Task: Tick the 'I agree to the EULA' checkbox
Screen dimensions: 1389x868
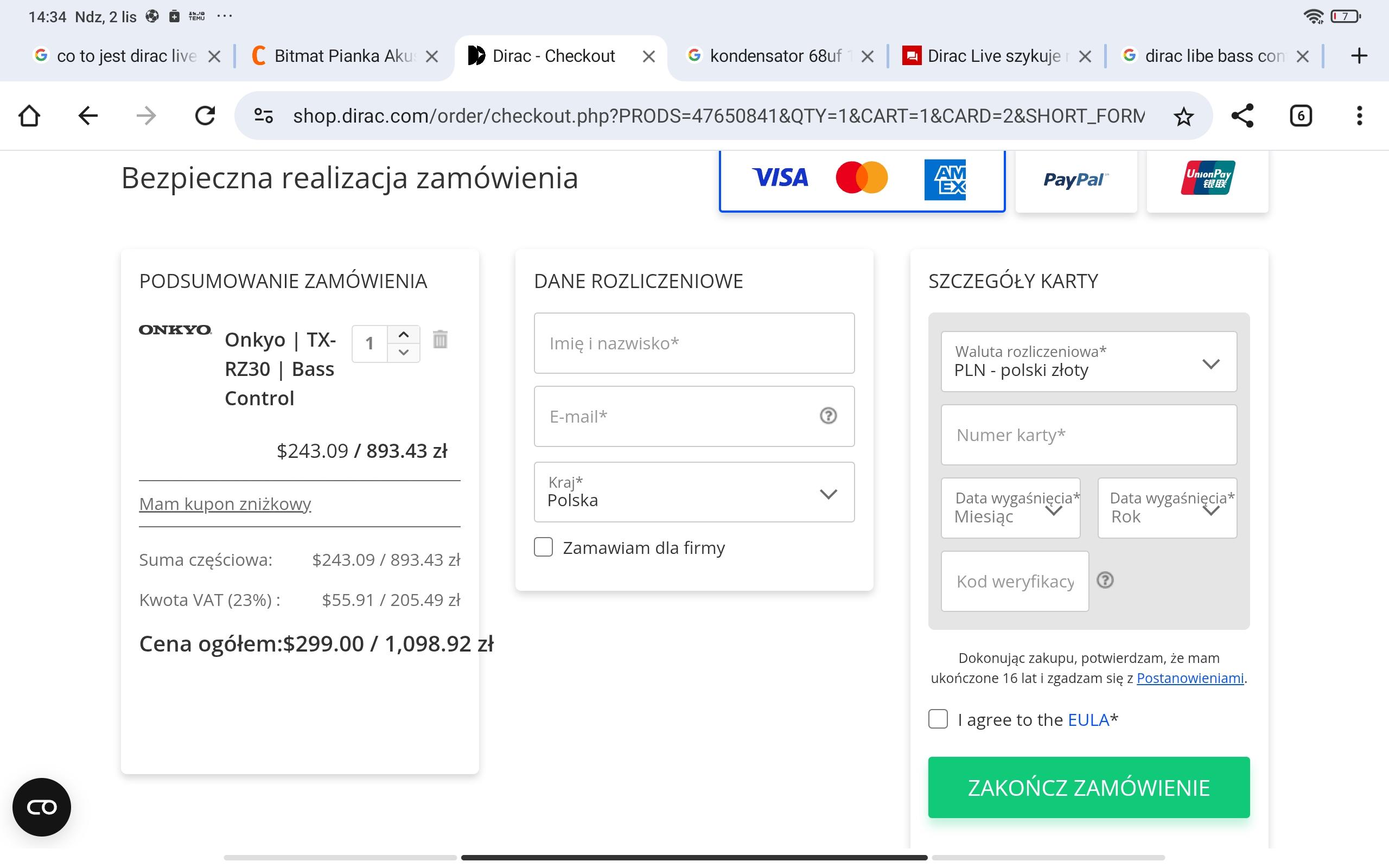Action: (x=938, y=719)
